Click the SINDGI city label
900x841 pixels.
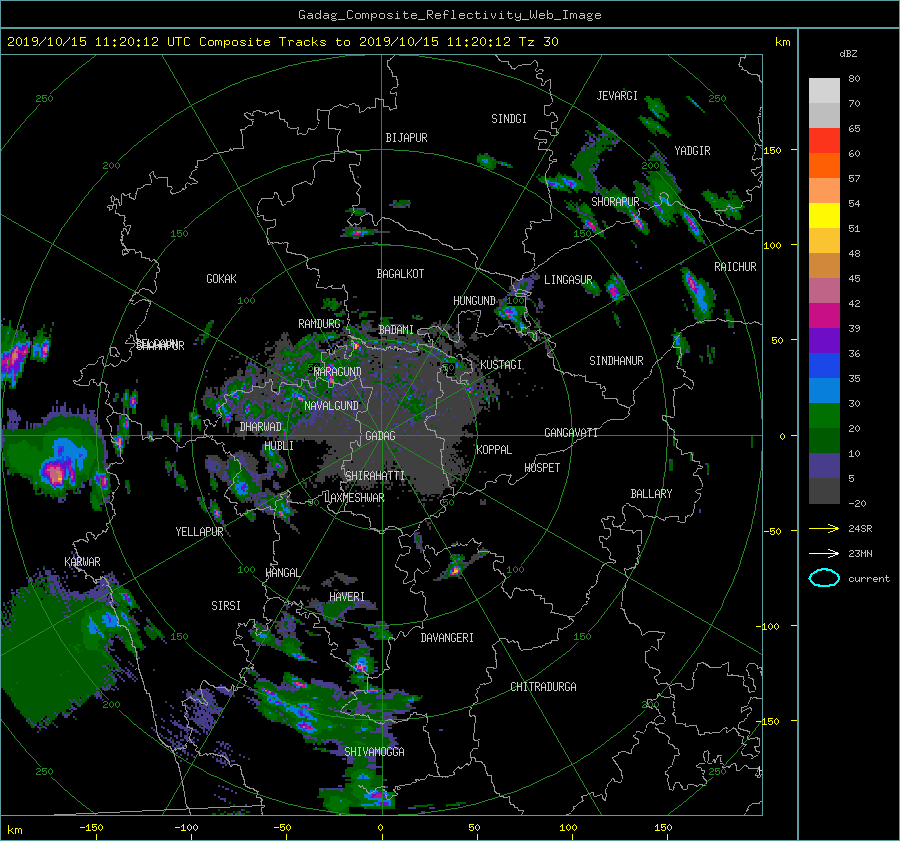coord(509,119)
